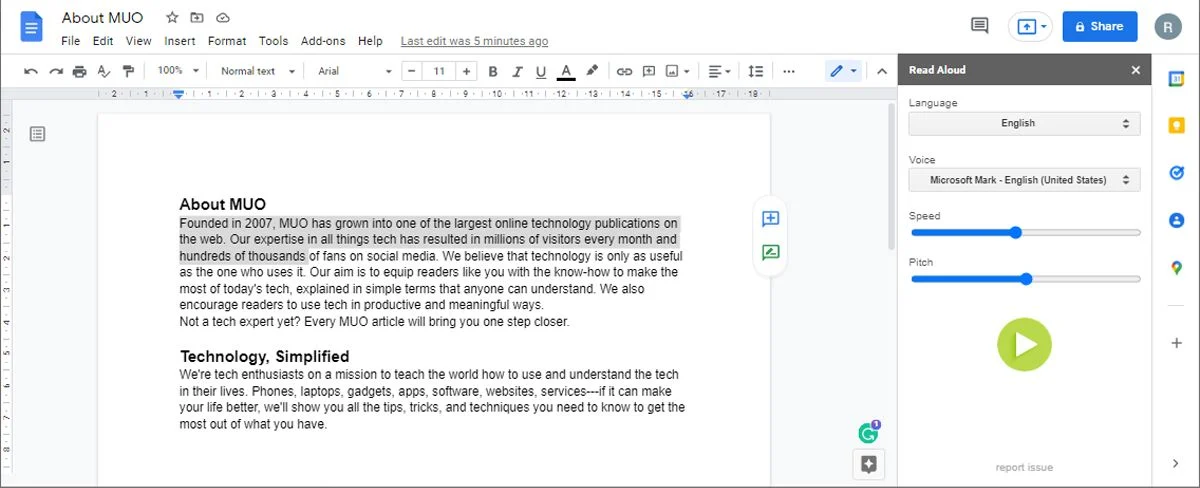Screen dimensions: 1200x488
Task: Open the editing mode pencil dropdown
Action: pos(843,71)
